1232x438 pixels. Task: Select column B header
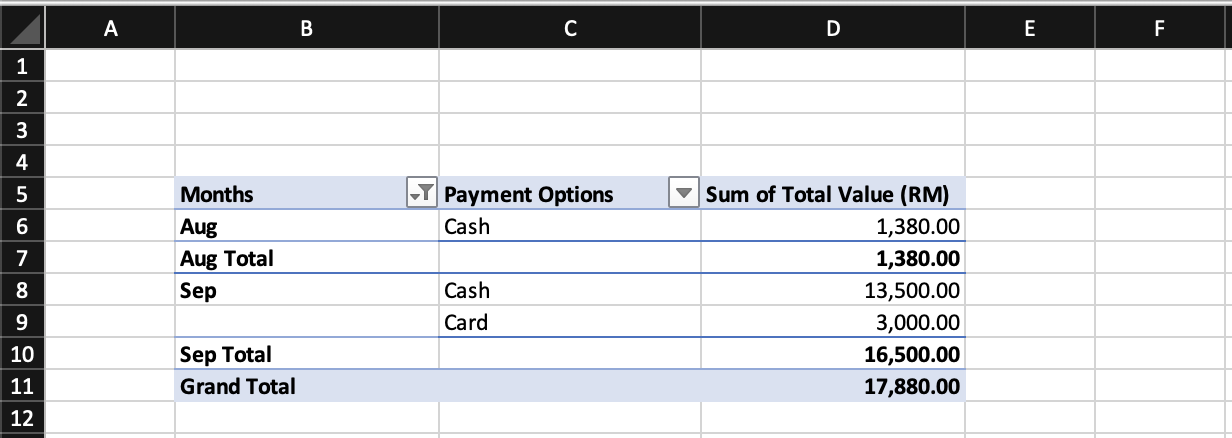pyautogui.click(x=307, y=29)
